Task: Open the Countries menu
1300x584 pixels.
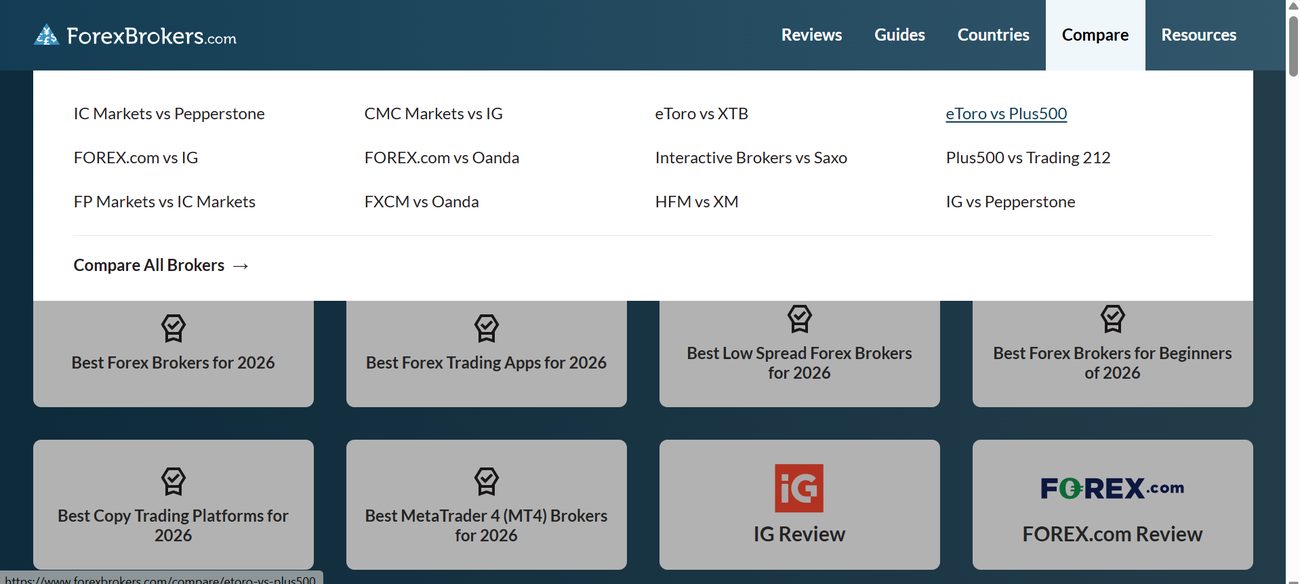Action: pos(993,35)
